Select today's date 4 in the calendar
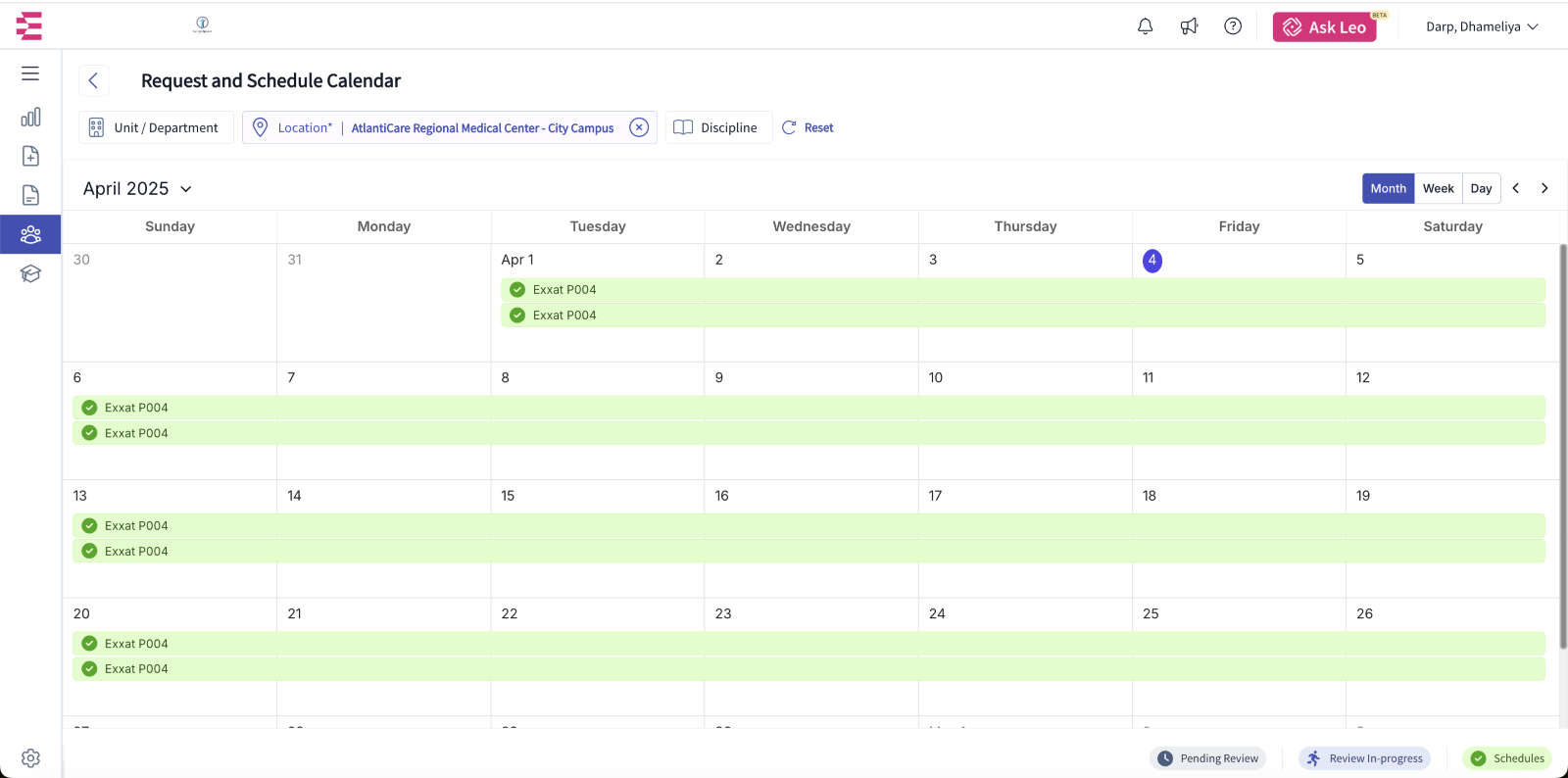The image size is (1568, 778). pos(1152,261)
